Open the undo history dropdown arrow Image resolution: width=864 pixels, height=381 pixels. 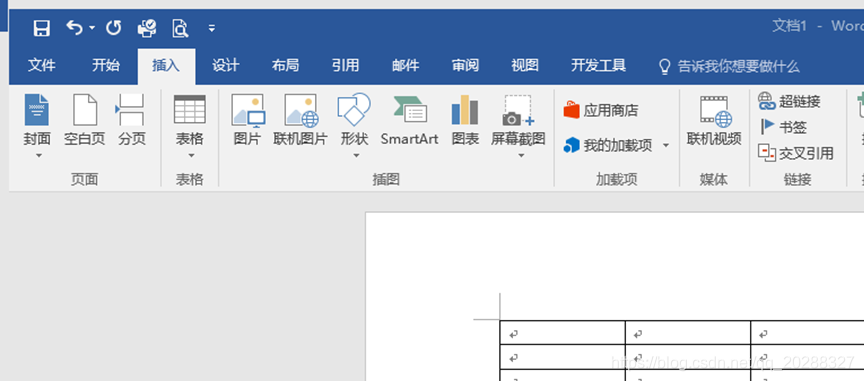click(x=92, y=28)
